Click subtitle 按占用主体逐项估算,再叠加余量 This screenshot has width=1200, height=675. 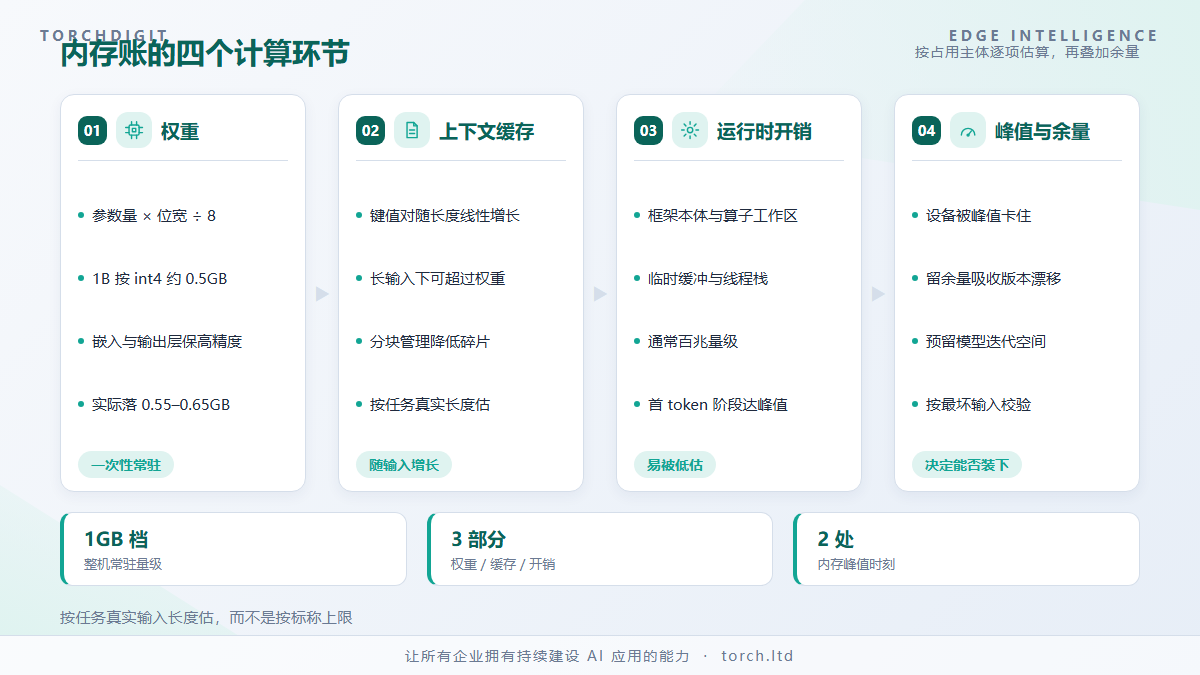point(1027,52)
